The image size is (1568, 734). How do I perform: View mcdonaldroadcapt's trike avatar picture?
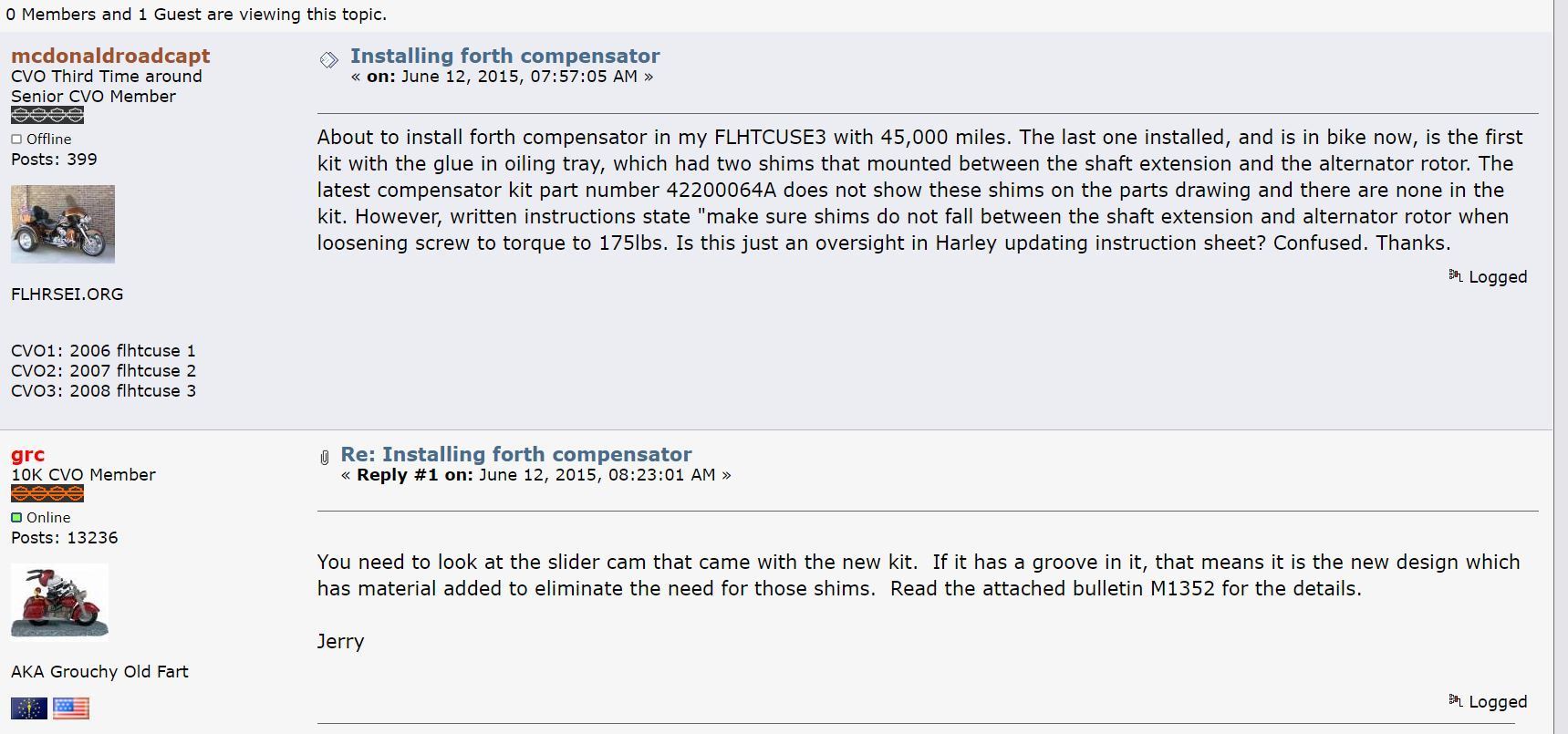pyautogui.click(x=63, y=224)
